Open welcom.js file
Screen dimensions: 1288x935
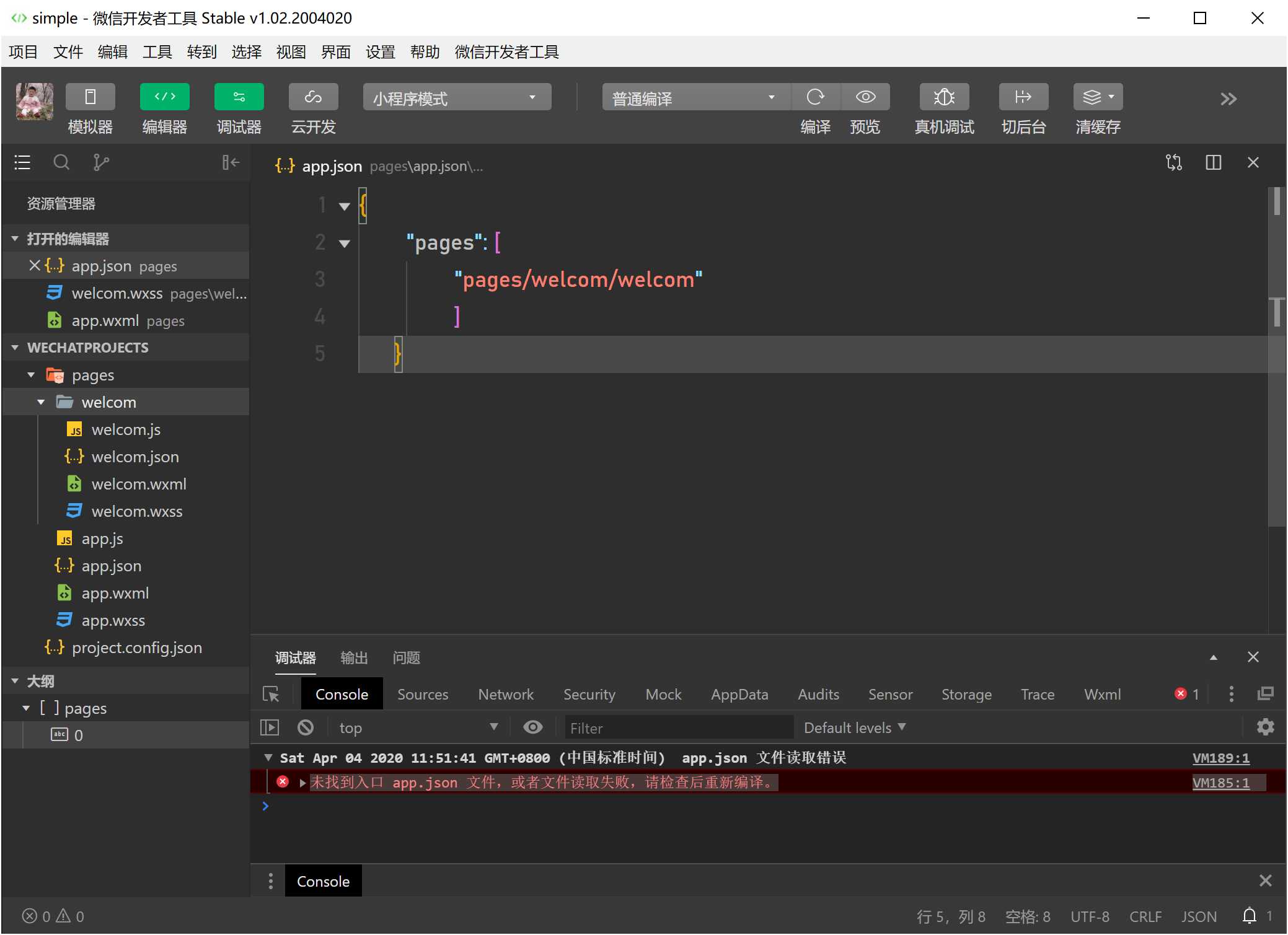coord(126,429)
